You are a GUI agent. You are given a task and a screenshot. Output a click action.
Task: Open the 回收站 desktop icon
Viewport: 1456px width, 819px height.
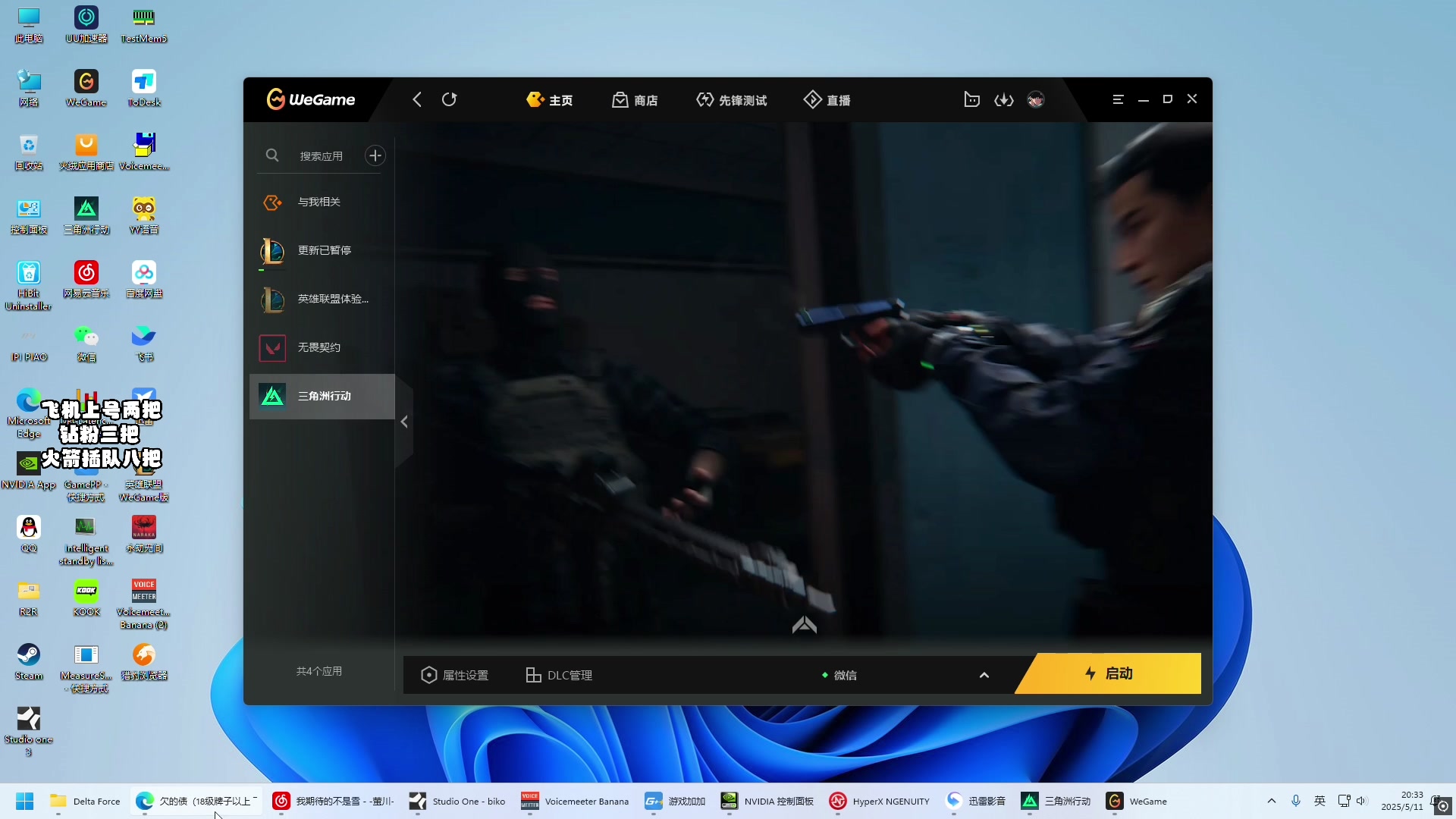29,151
